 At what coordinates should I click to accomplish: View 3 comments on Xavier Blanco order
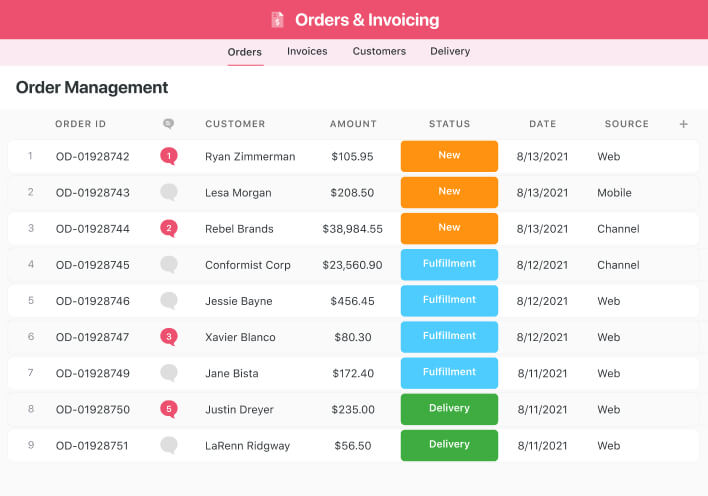(x=169, y=337)
